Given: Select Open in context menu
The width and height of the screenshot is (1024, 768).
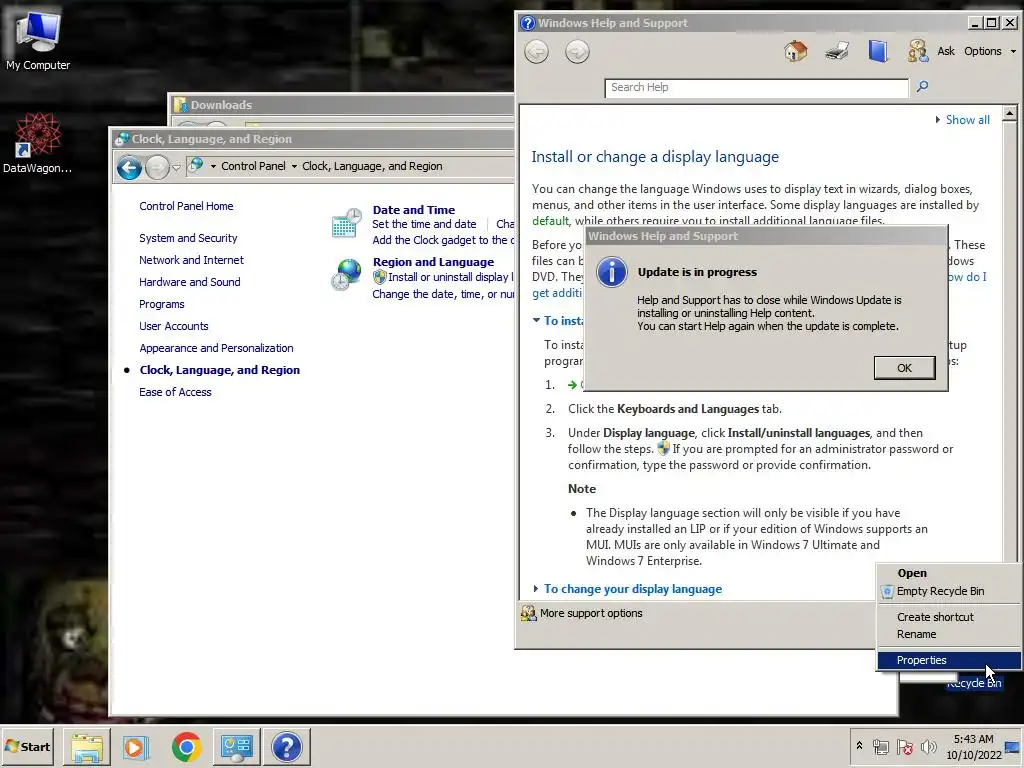Looking at the screenshot, I should pyautogui.click(x=912, y=573).
